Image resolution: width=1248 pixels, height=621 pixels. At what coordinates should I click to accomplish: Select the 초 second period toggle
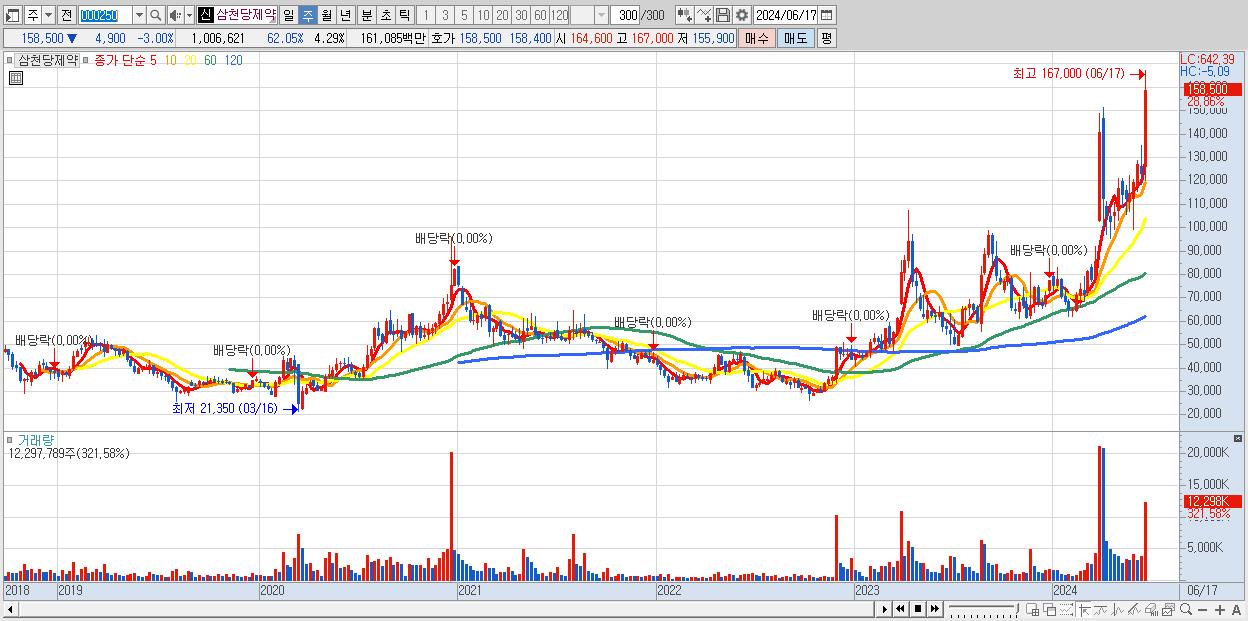(x=385, y=16)
